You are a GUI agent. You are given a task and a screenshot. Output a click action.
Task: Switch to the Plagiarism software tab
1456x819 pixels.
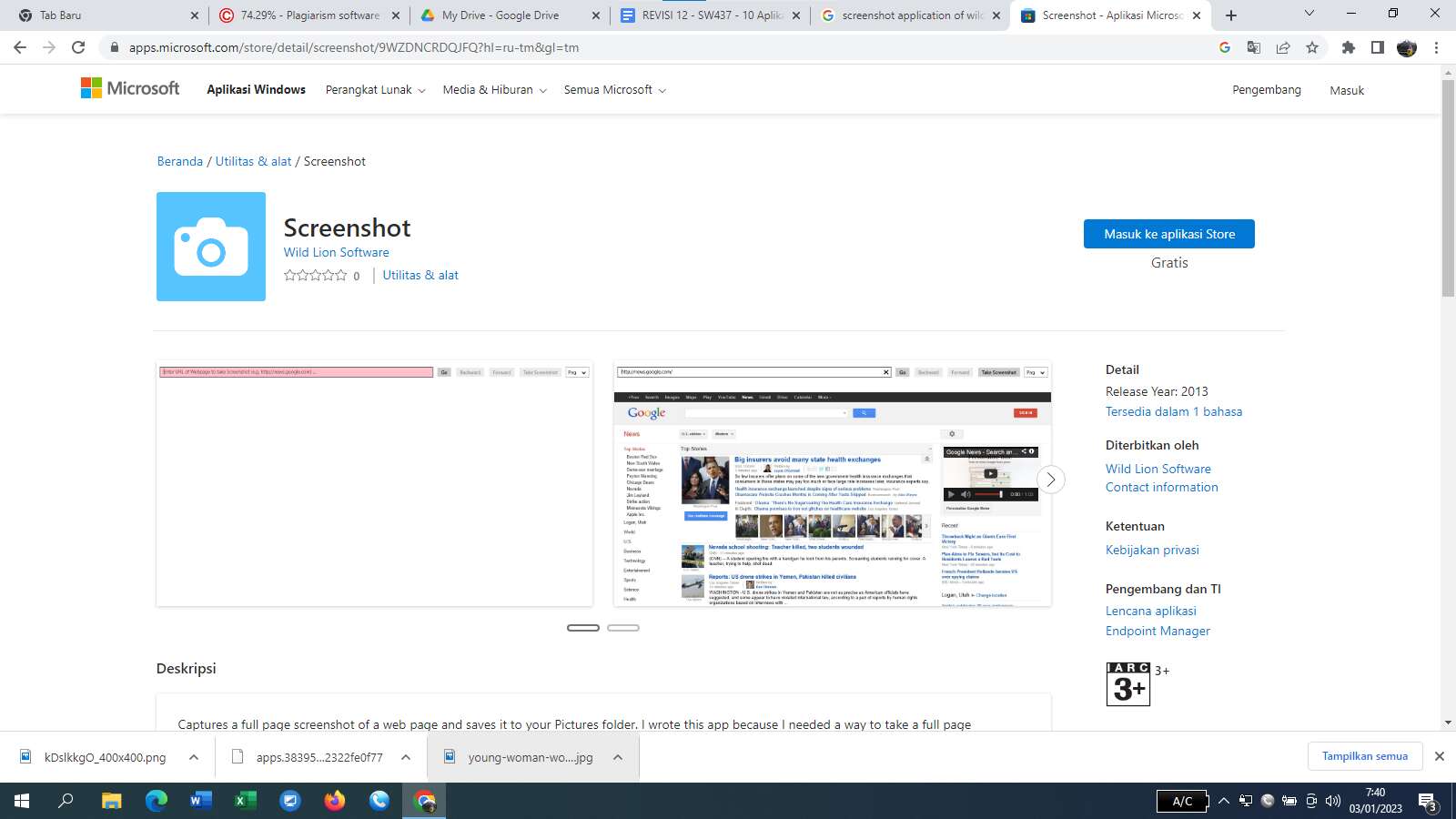(x=308, y=15)
